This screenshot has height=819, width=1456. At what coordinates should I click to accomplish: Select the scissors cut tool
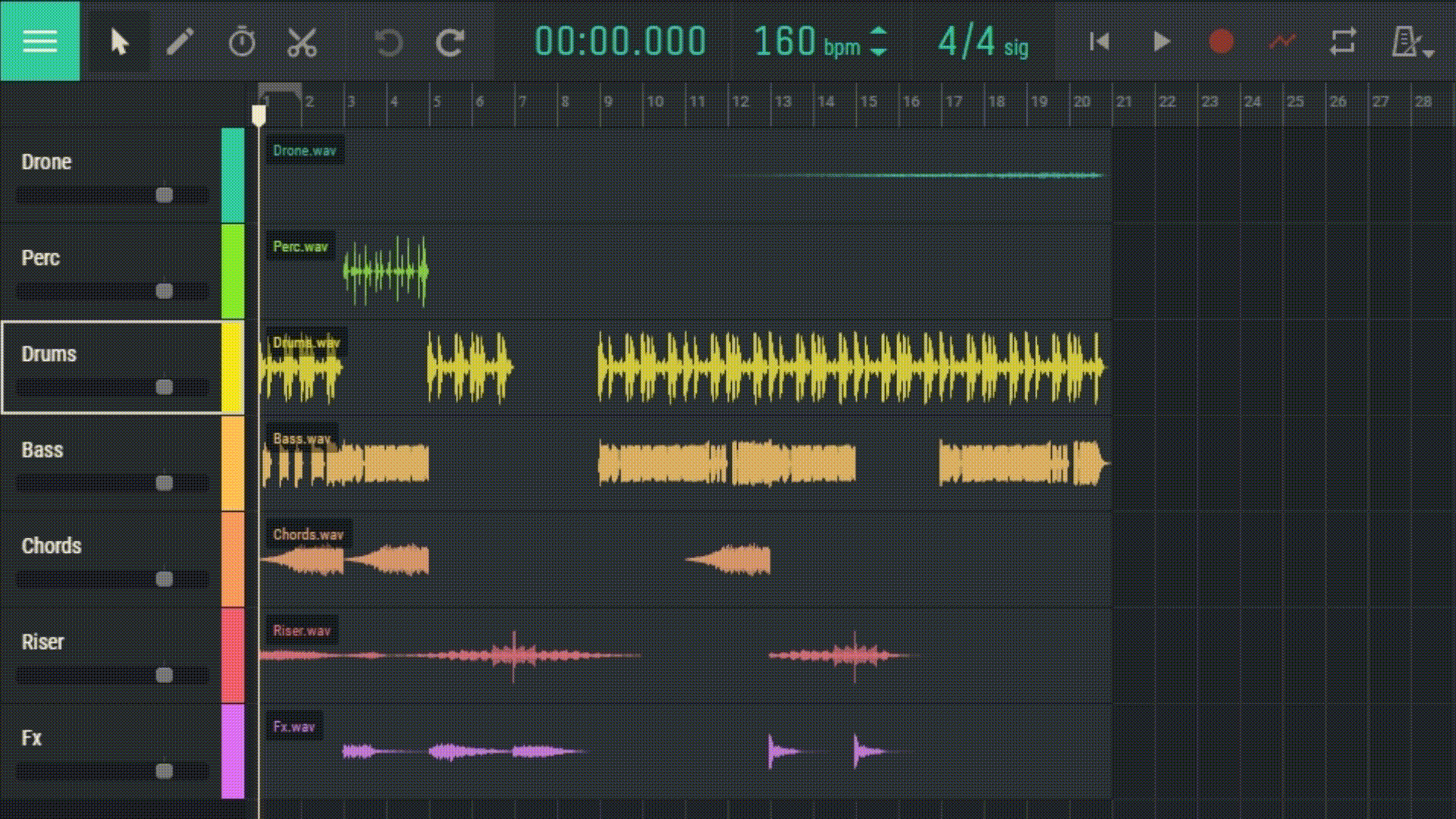coord(302,42)
